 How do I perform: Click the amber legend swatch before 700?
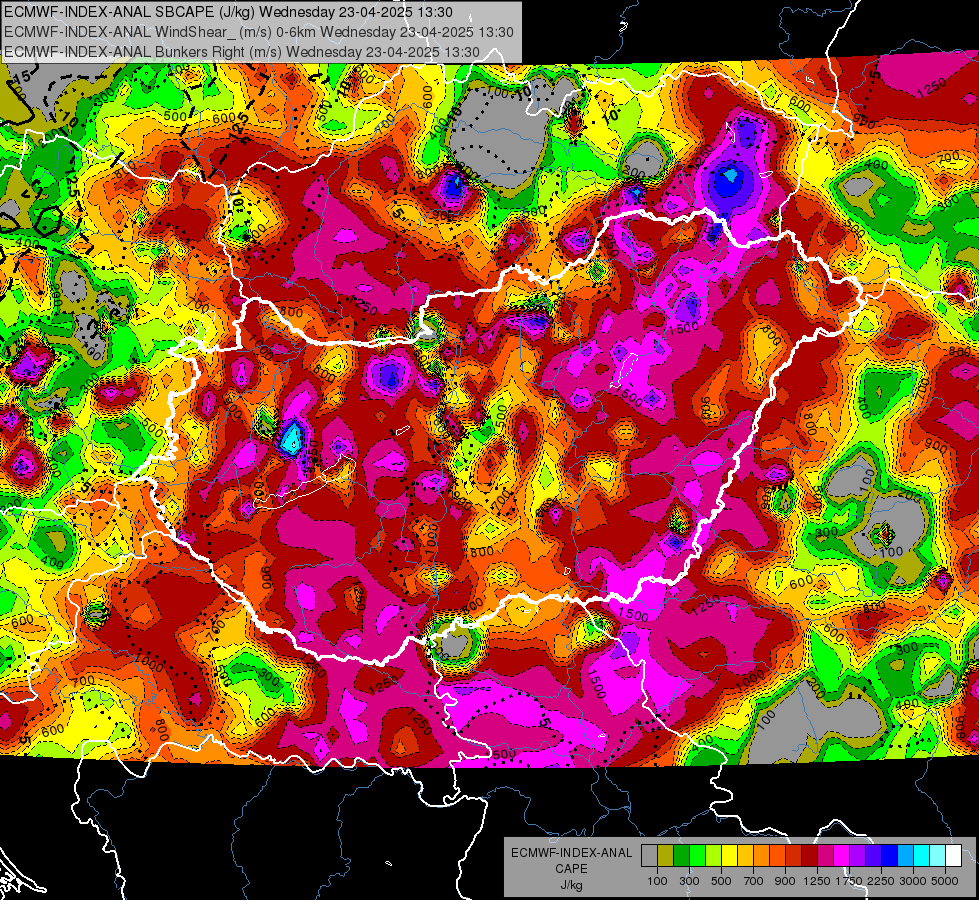pyautogui.click(x=745, y=856)
